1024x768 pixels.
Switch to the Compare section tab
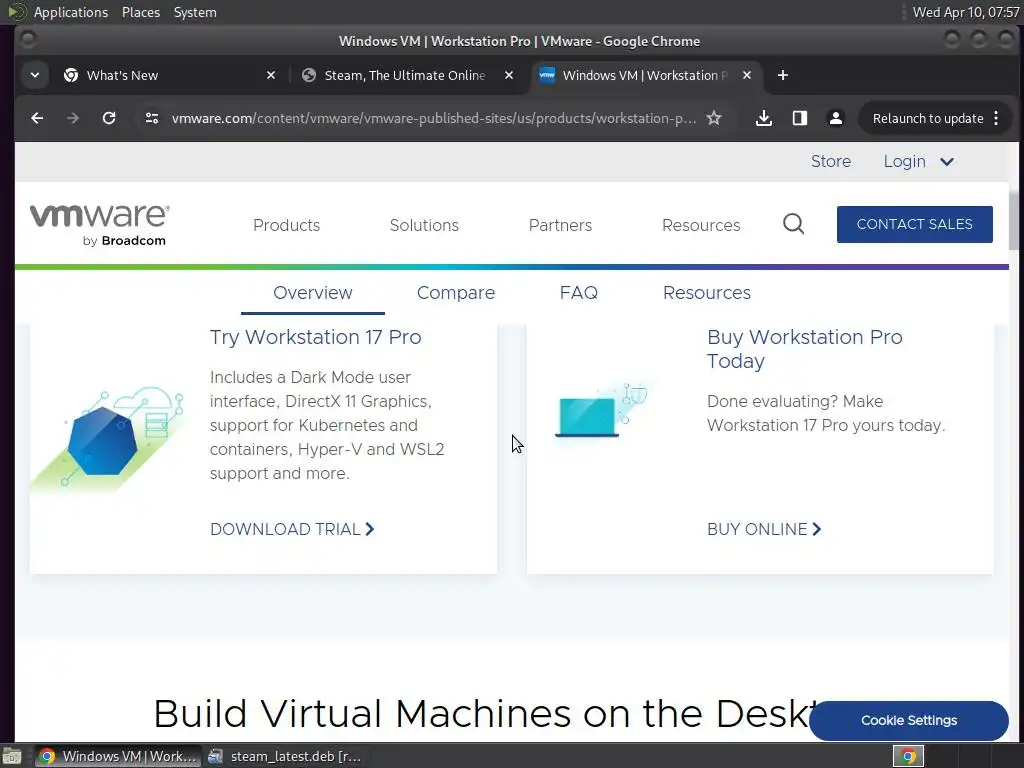coord(456,293)
